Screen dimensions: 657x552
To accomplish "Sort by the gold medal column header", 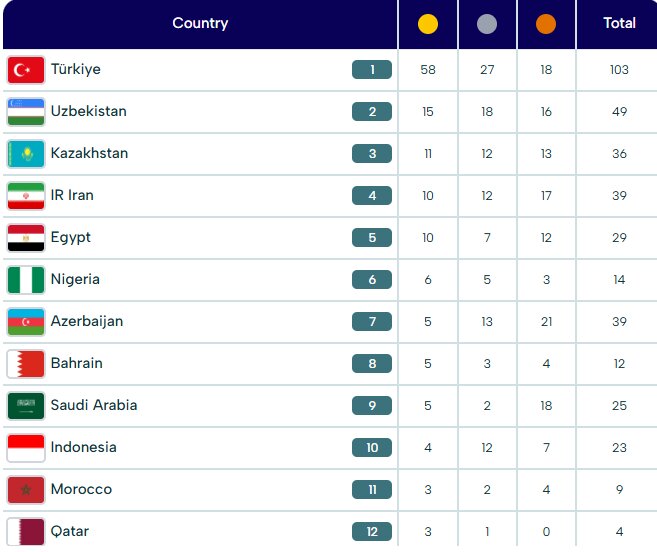I will (x=428, y=24).
